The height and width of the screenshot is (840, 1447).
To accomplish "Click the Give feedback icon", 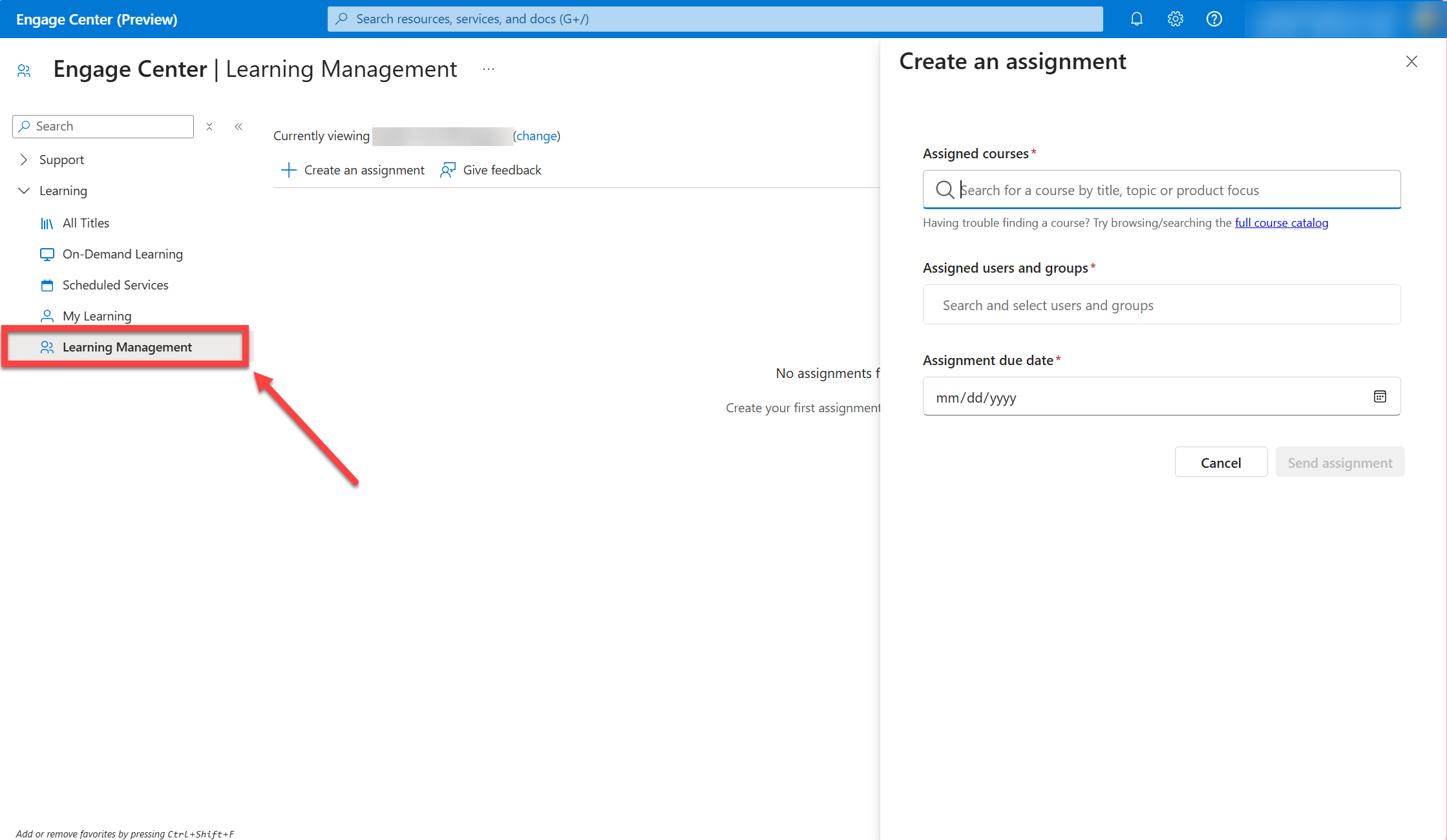I will (x=448, y=170).
